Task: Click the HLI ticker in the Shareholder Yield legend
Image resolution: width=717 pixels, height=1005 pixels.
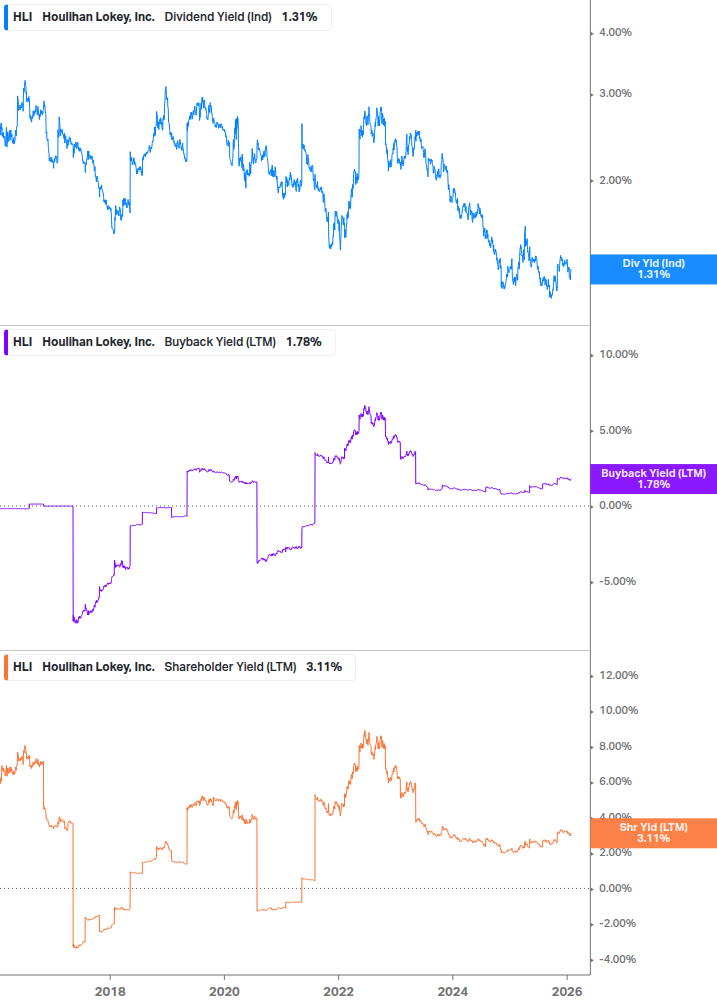Action: pyautogui.click(x=22, y=667)
